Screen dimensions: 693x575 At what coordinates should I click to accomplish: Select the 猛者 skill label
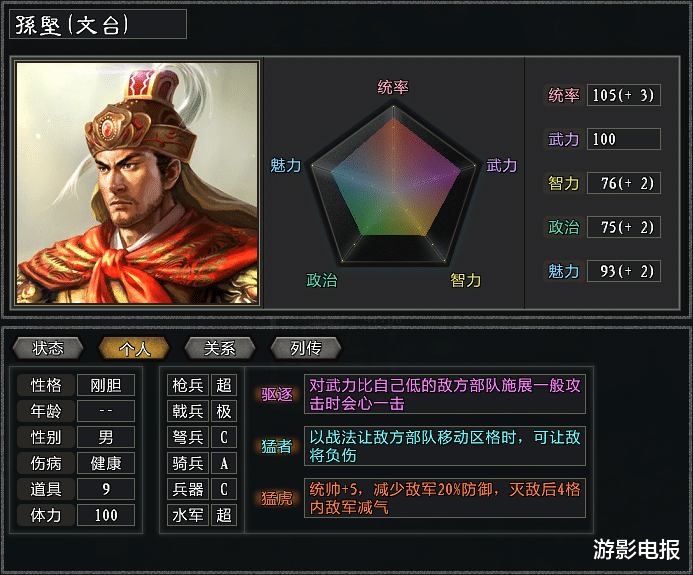tap(277, 446)
